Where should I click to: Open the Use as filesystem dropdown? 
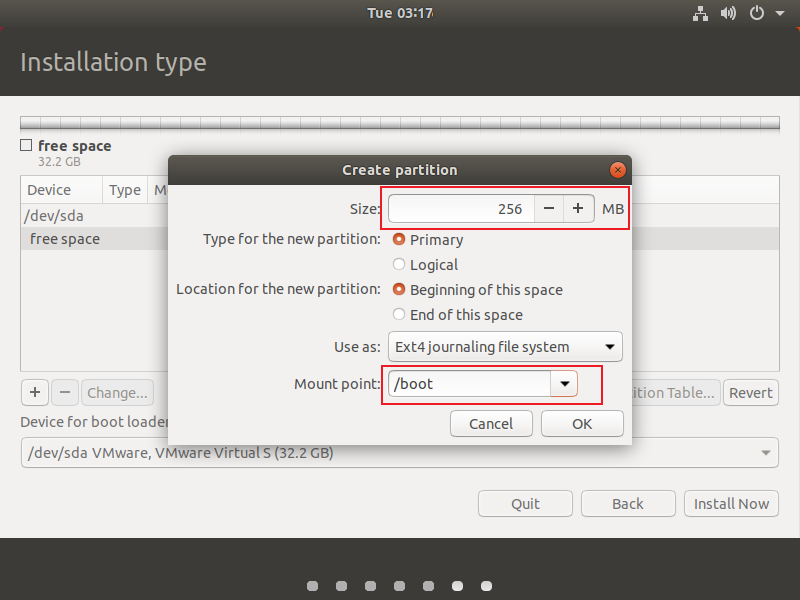click(505, 347)
